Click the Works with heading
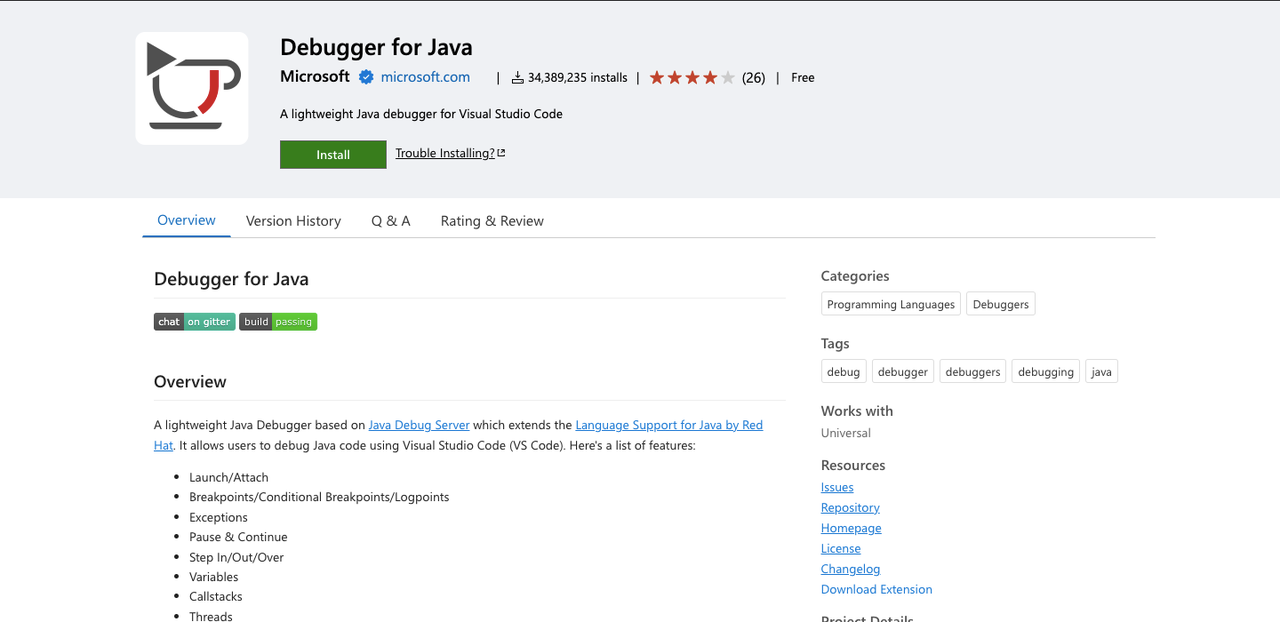Viewport: 1280px width, 622px height. pos(857,411)
